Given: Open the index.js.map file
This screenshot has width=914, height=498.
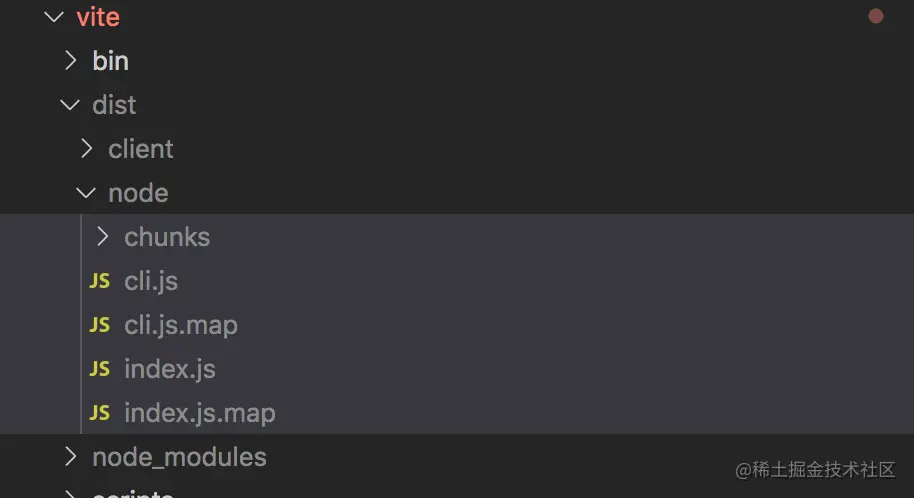Looking at the screenshot, I should click(x=200, y=413).
